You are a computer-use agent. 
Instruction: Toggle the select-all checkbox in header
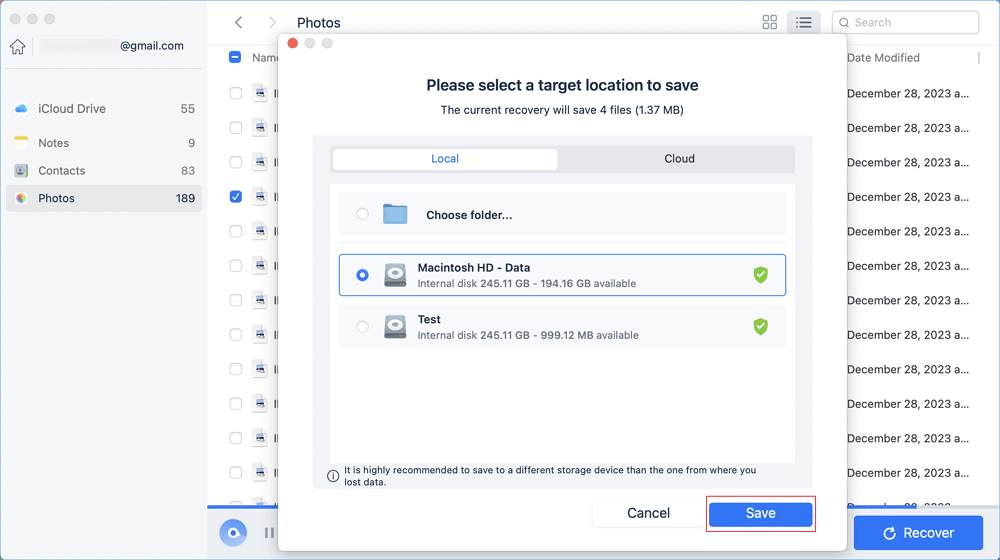click(x=235, y=58)
